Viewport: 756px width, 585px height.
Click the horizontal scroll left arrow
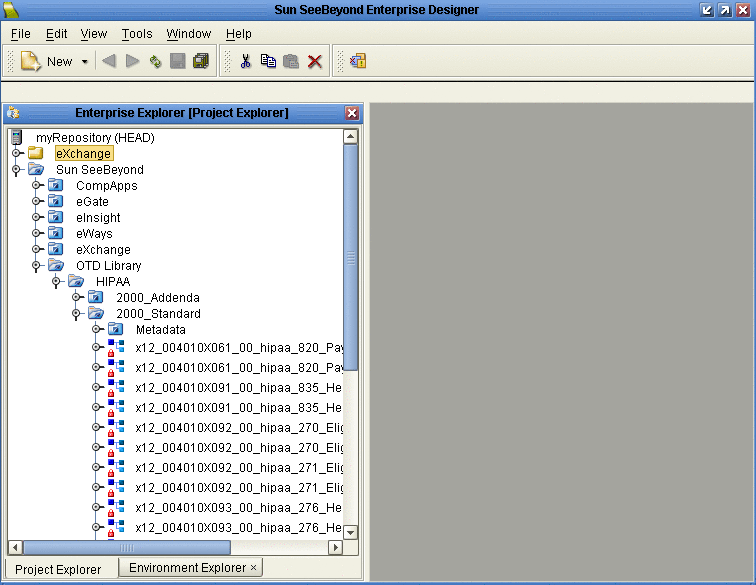click(x=15, y=547)
